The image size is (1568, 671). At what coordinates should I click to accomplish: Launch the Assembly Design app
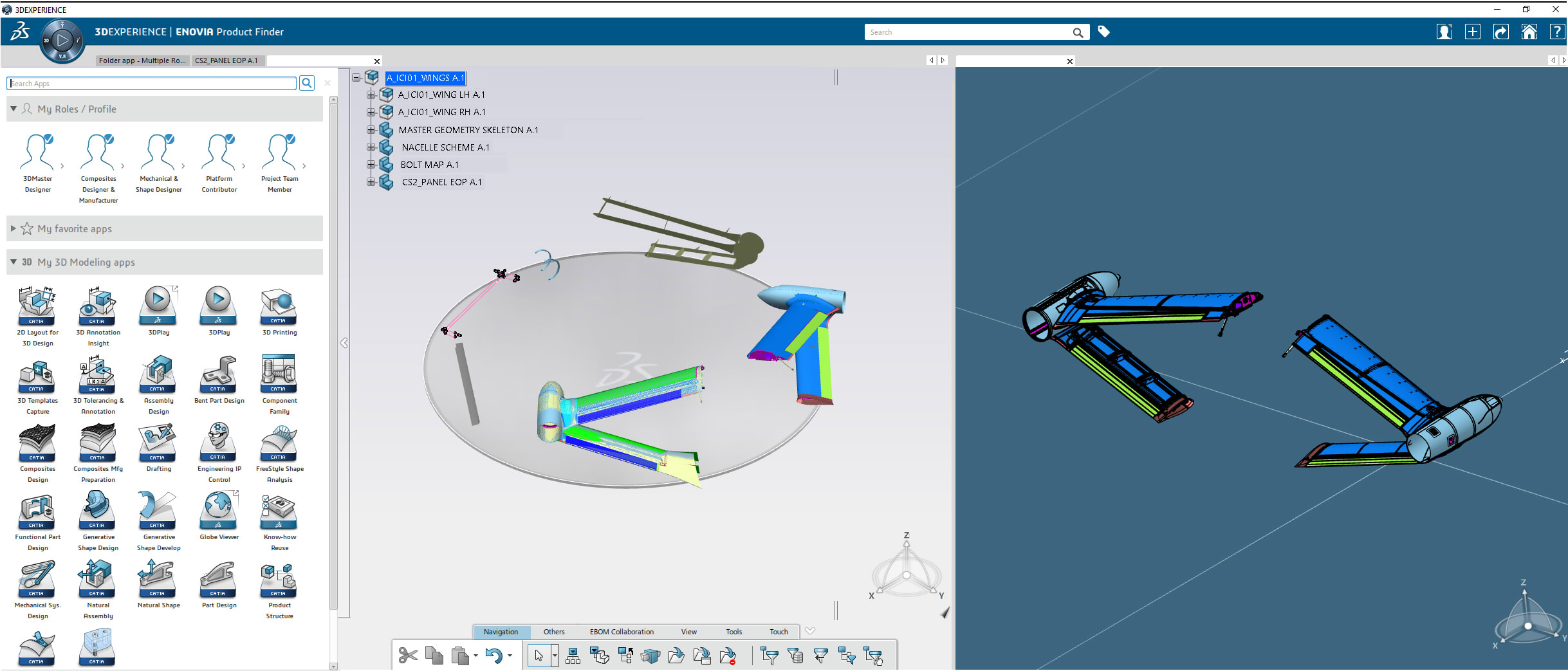coord(158,385)
